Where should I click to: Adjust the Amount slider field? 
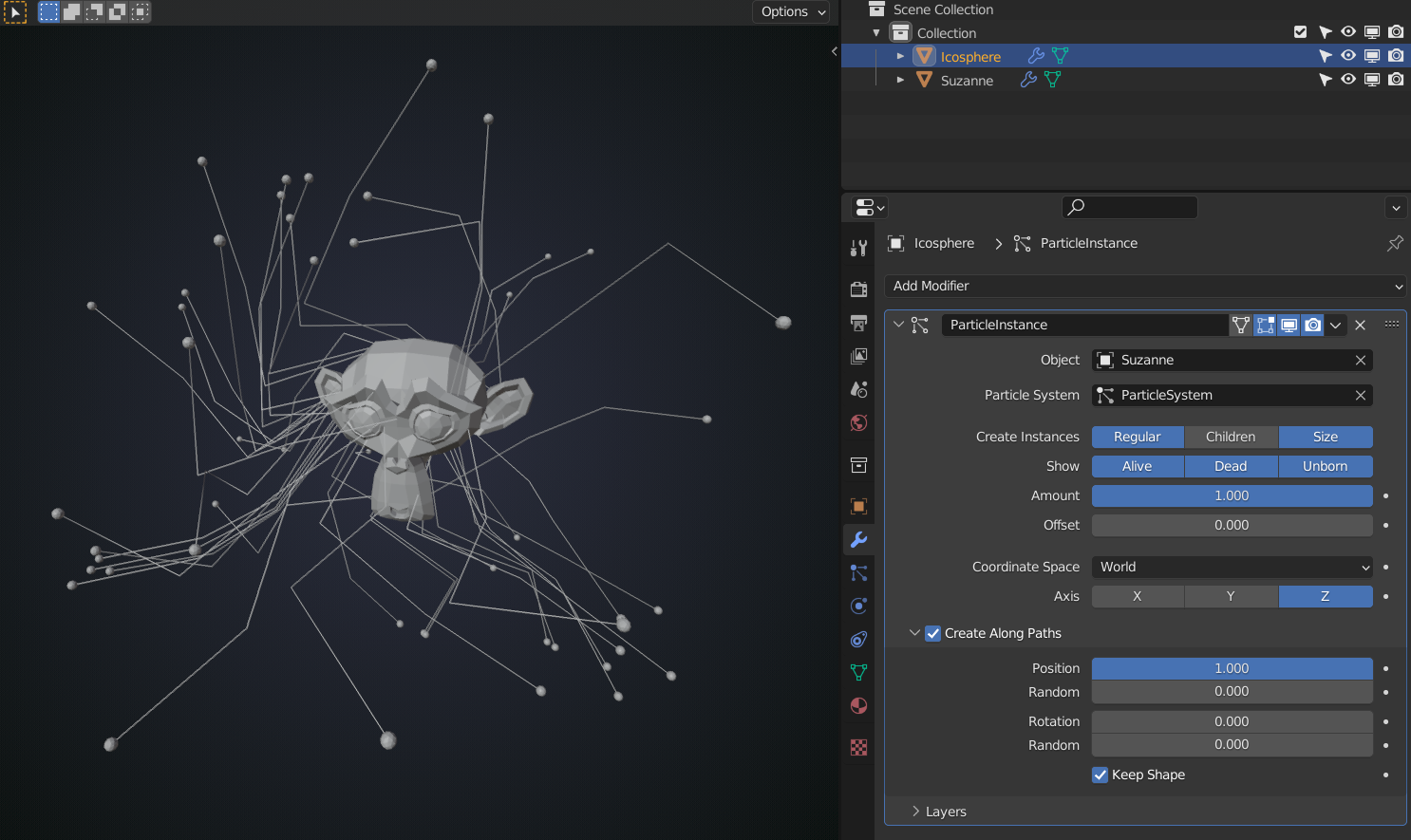[1232, 495]
